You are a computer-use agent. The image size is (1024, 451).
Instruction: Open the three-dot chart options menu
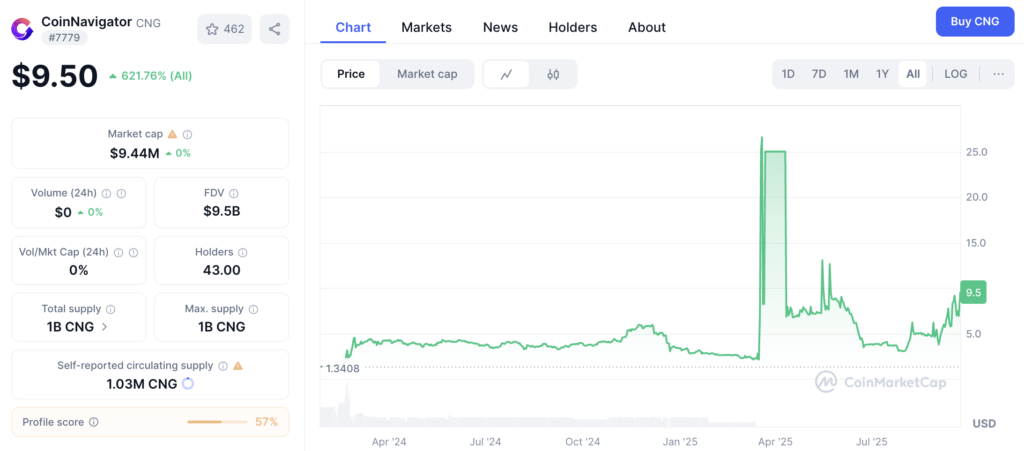(999, 74)
